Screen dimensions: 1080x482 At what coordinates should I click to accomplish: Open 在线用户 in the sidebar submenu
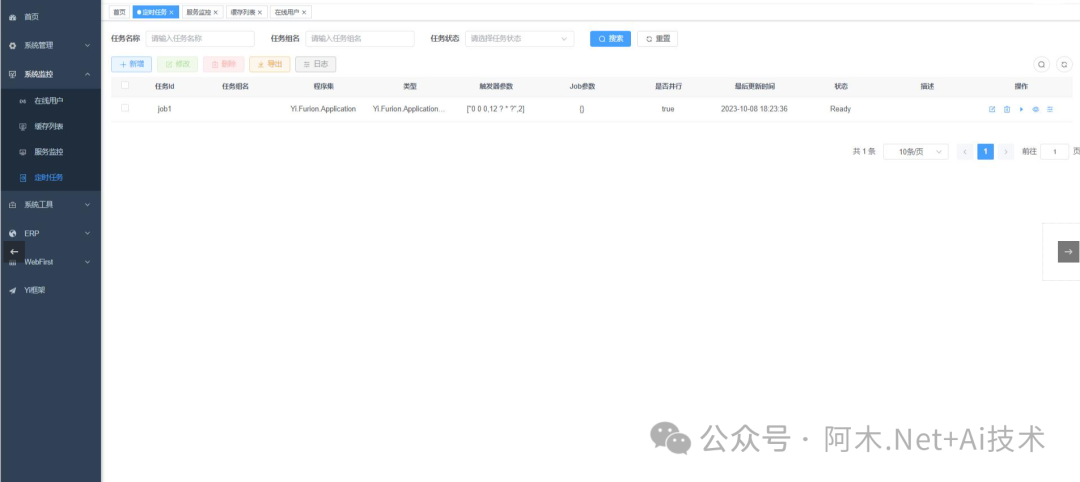(x=48, y=101)
